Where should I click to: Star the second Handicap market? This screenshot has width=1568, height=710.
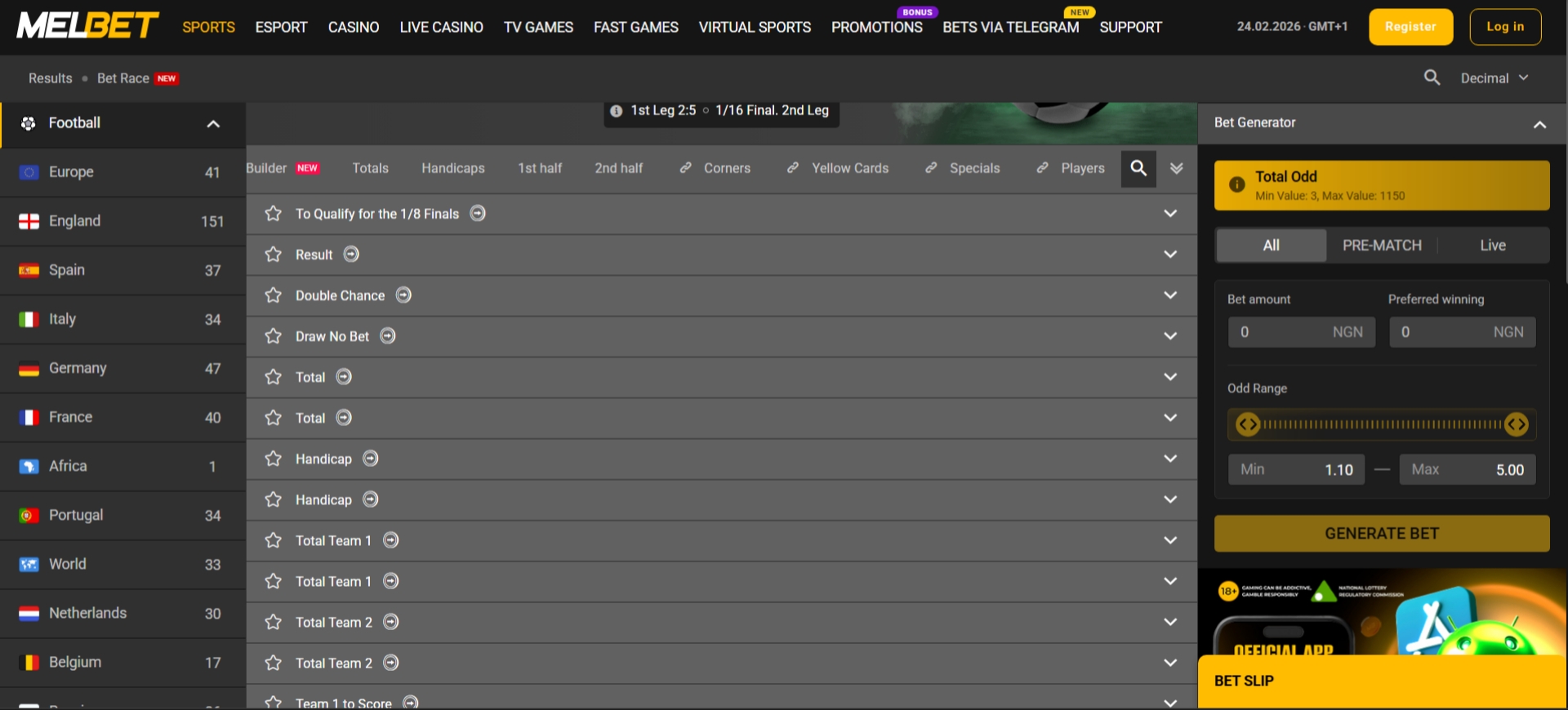pos(274,499)
